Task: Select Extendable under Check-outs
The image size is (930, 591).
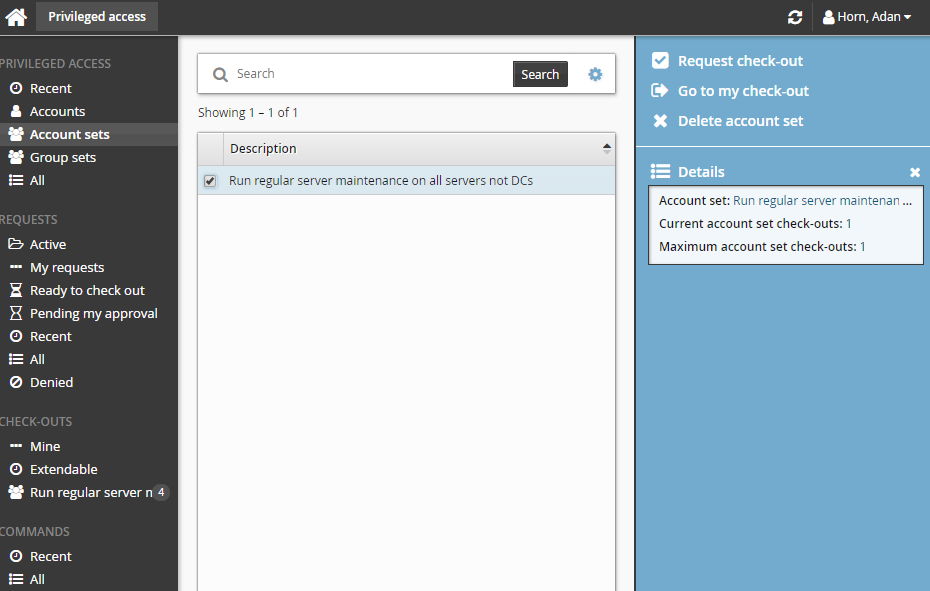Action: tap(63, 469)
